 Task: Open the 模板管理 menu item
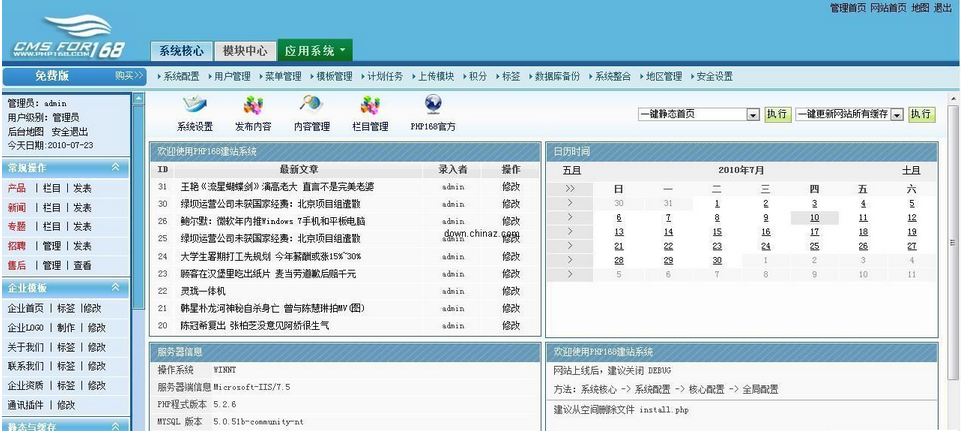334,77
